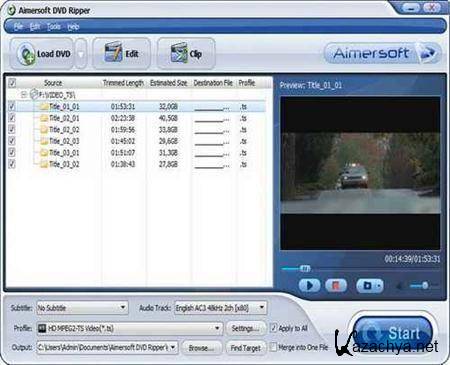Click the 01:53:31 trimmed length cell
450x365 pixels.
pyautogui.click(x=123, y=107)
